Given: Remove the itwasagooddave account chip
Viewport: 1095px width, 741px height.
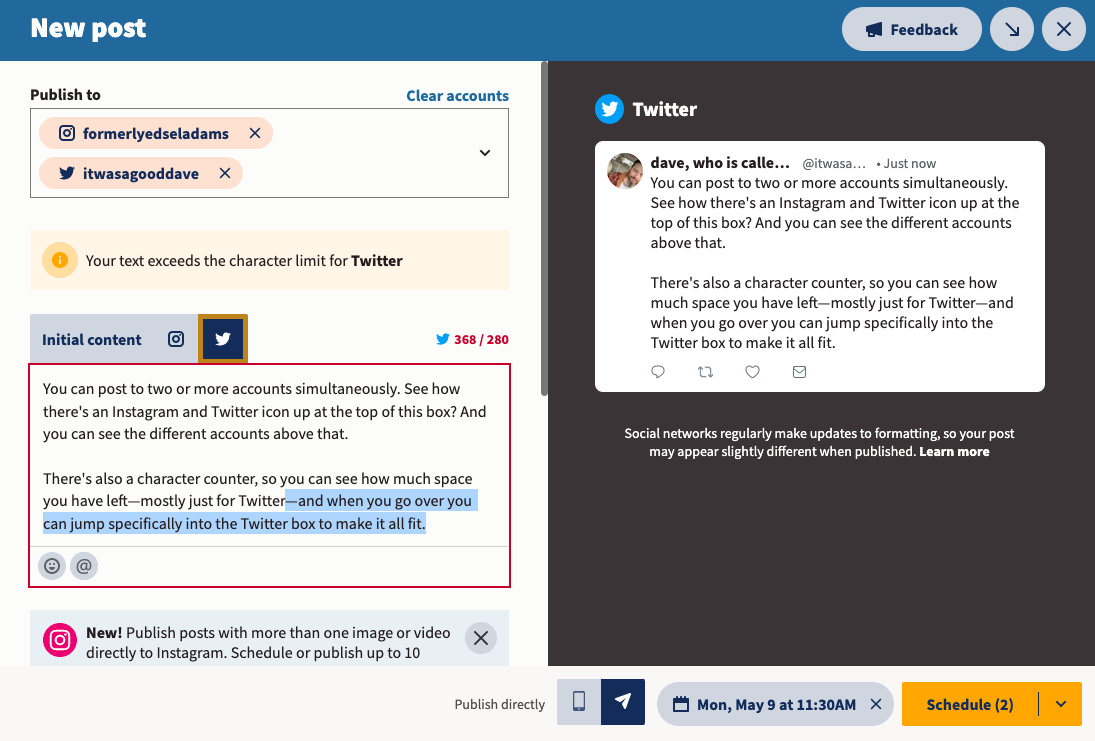Looking at the screenshot, I should pos(226,172).
